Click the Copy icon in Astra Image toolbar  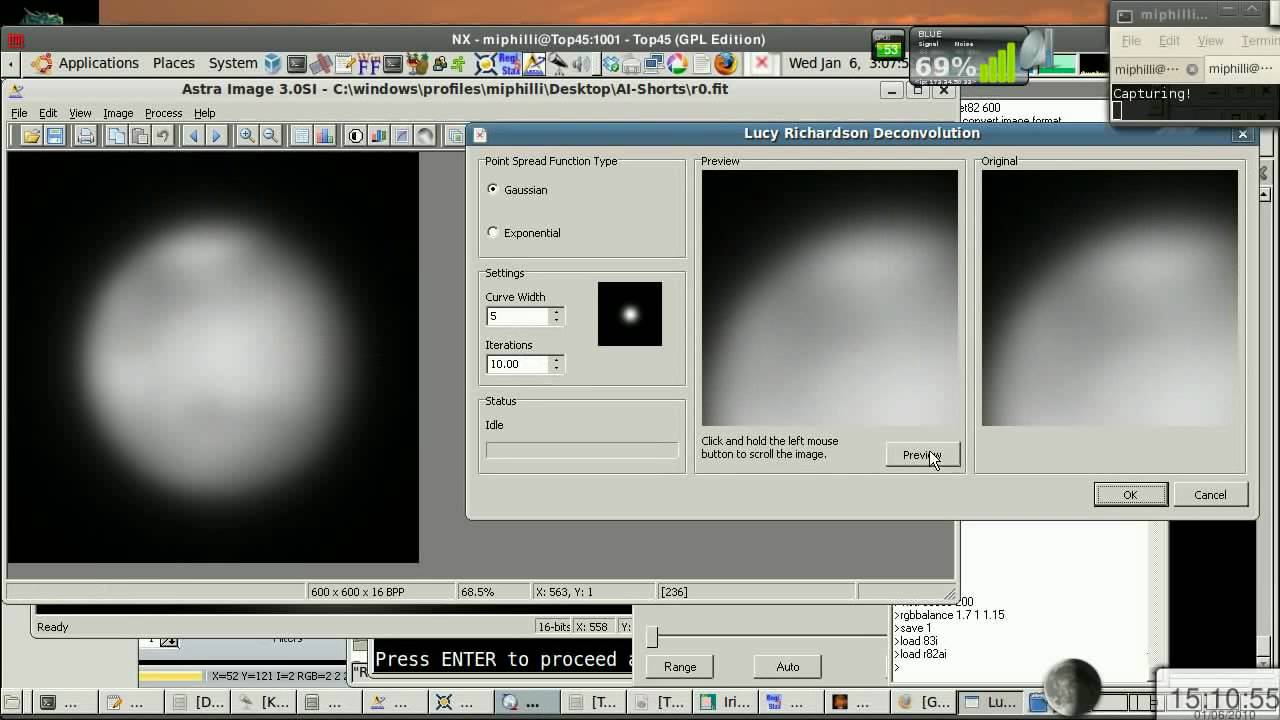[x=117, y=136]
